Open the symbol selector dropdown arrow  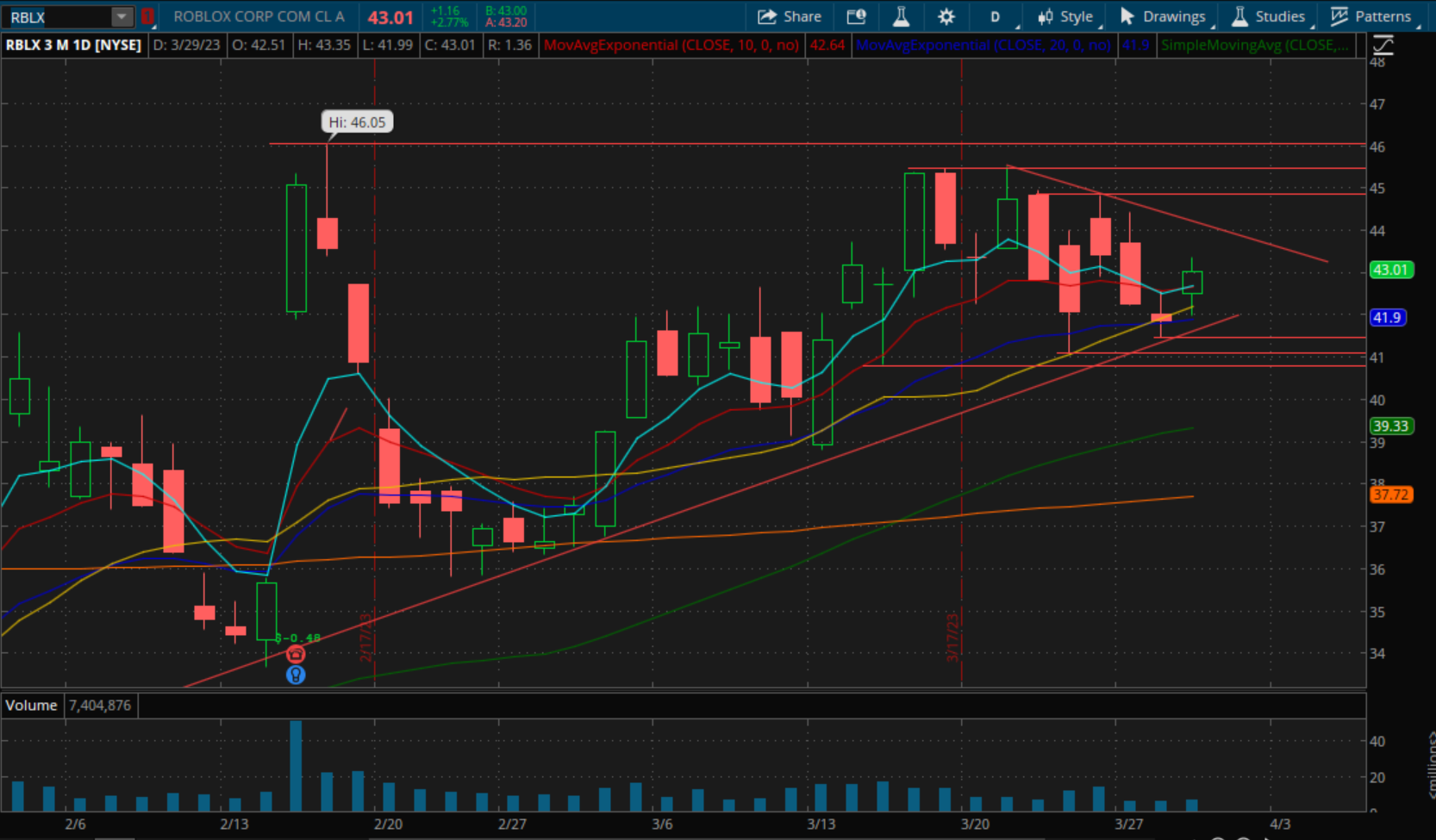[122, 16]
